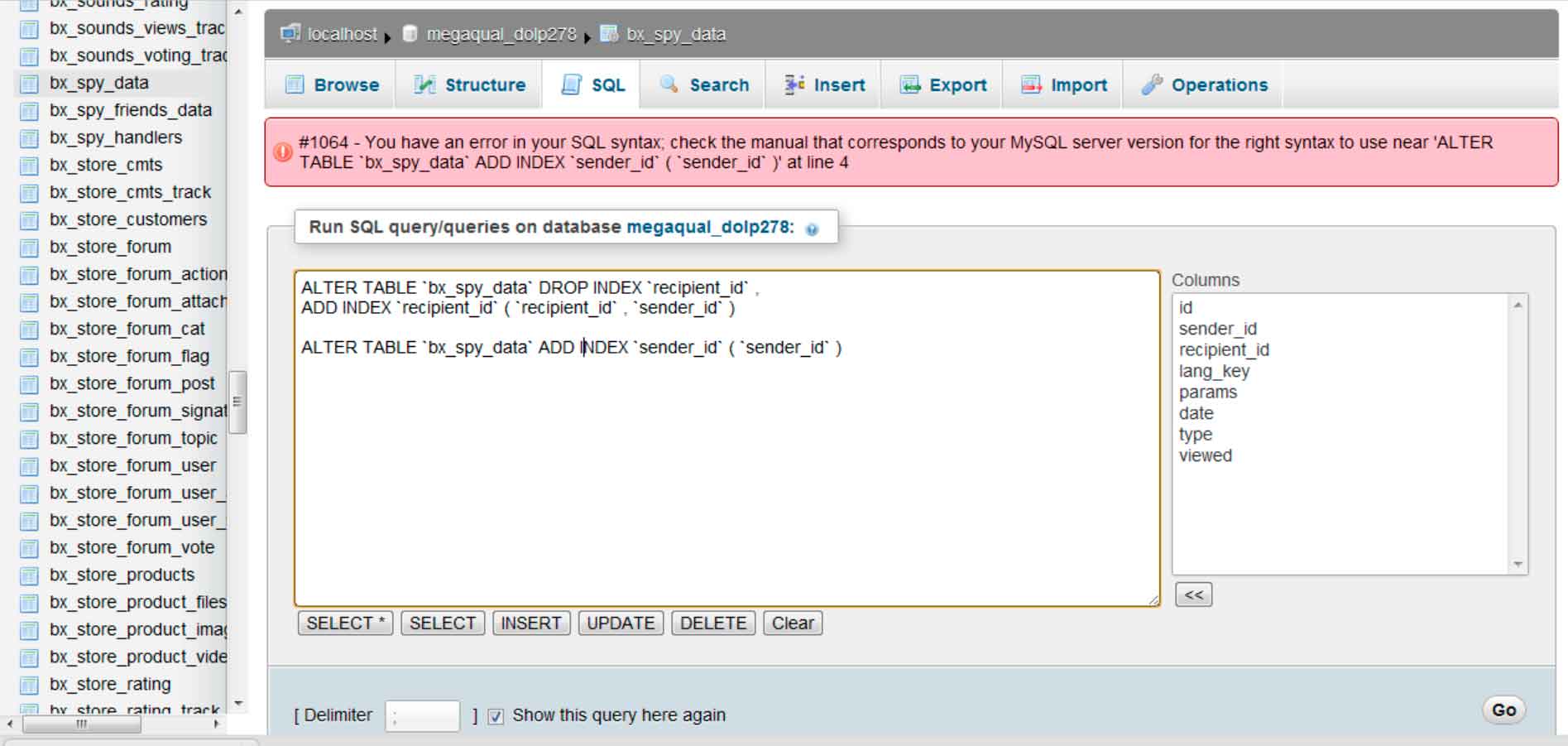Click inside the Delimiter input field
The width and height of the screenshot is (1568, 746).
click(422, 715)
